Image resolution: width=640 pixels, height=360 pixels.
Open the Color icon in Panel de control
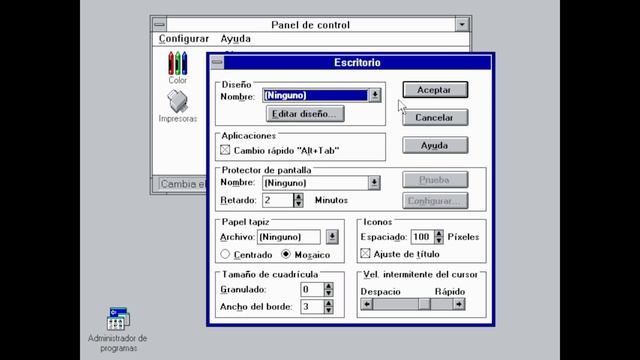(178, 68)
